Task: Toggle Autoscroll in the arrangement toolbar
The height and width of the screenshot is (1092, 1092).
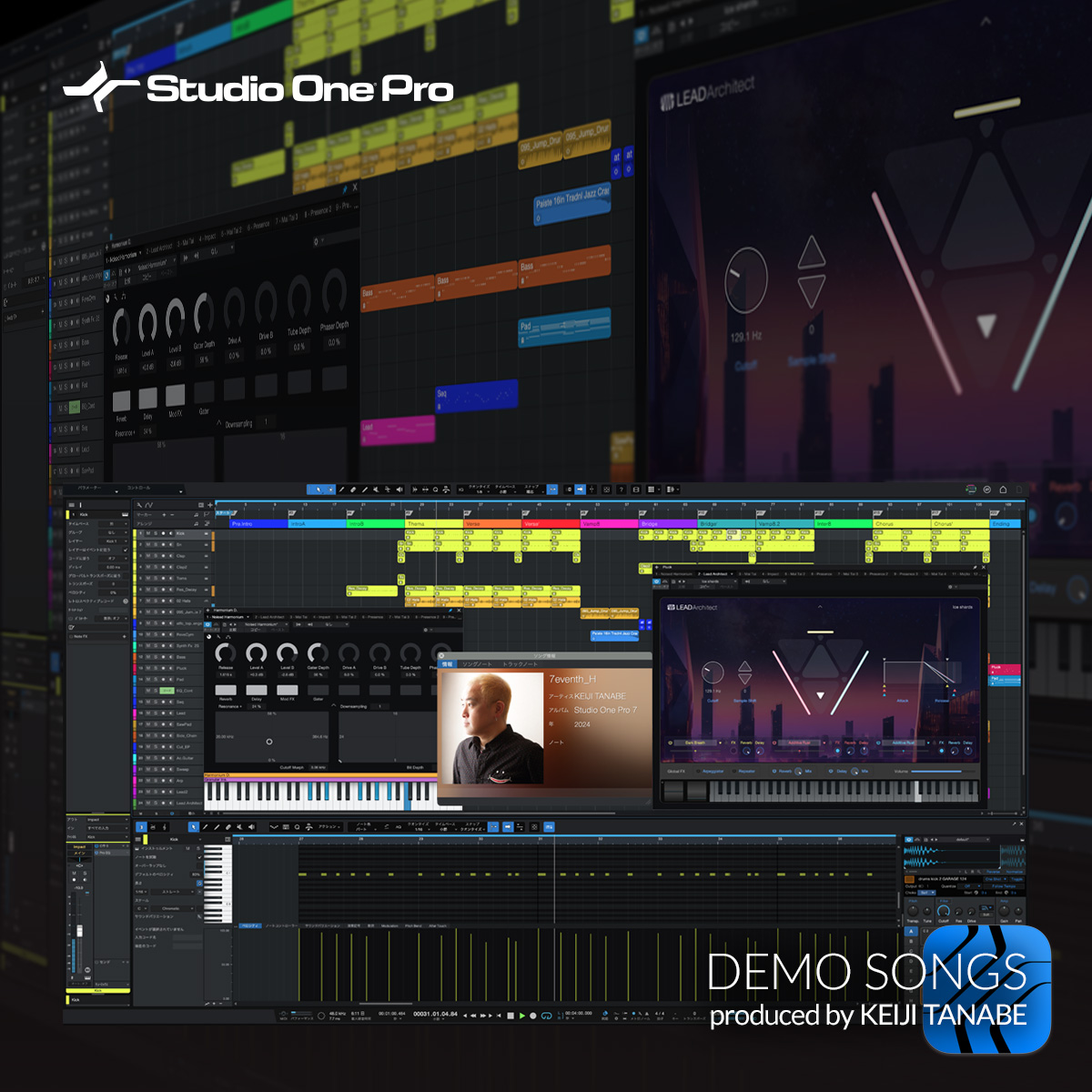Action: [x=581, y=490]
